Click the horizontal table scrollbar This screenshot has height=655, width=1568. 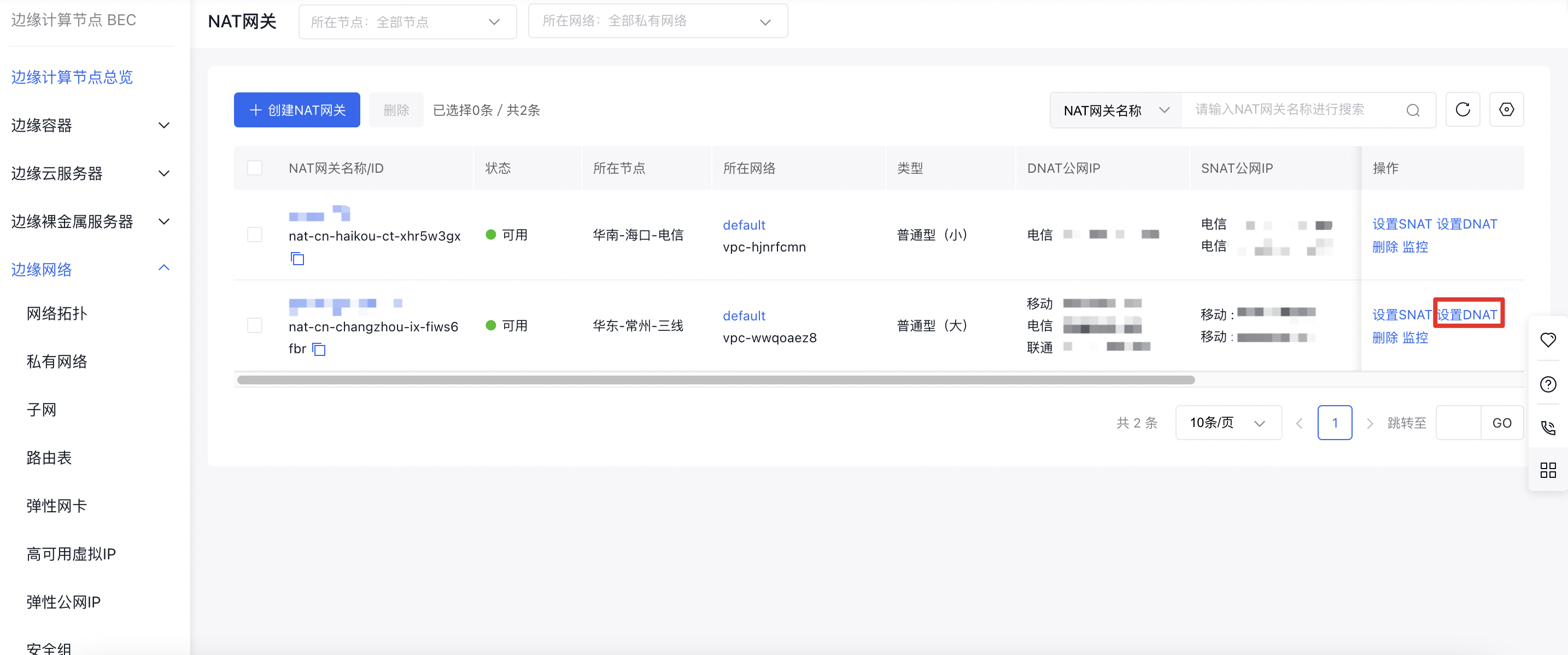coord(716,380)
